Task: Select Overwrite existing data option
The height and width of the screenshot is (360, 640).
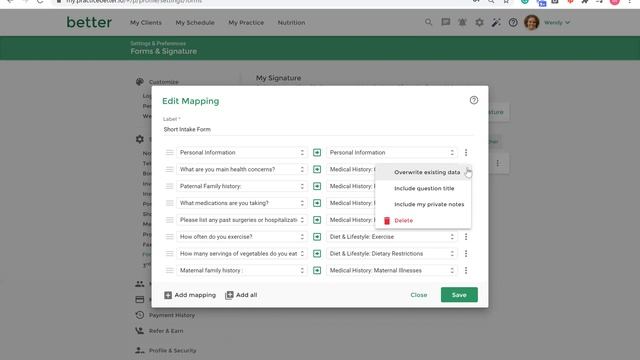Action: point(423,172)
